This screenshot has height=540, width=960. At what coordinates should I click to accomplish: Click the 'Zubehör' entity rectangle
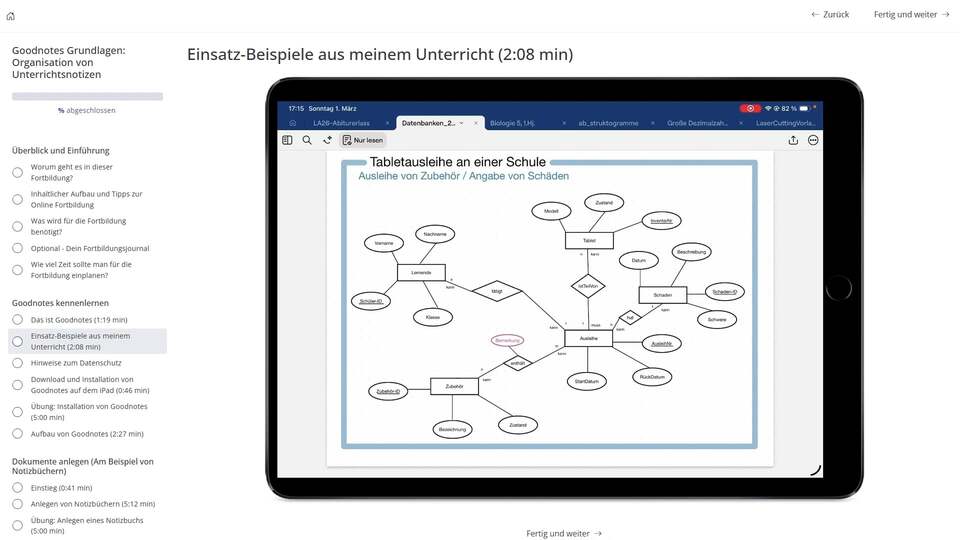[x=454, y=386]
